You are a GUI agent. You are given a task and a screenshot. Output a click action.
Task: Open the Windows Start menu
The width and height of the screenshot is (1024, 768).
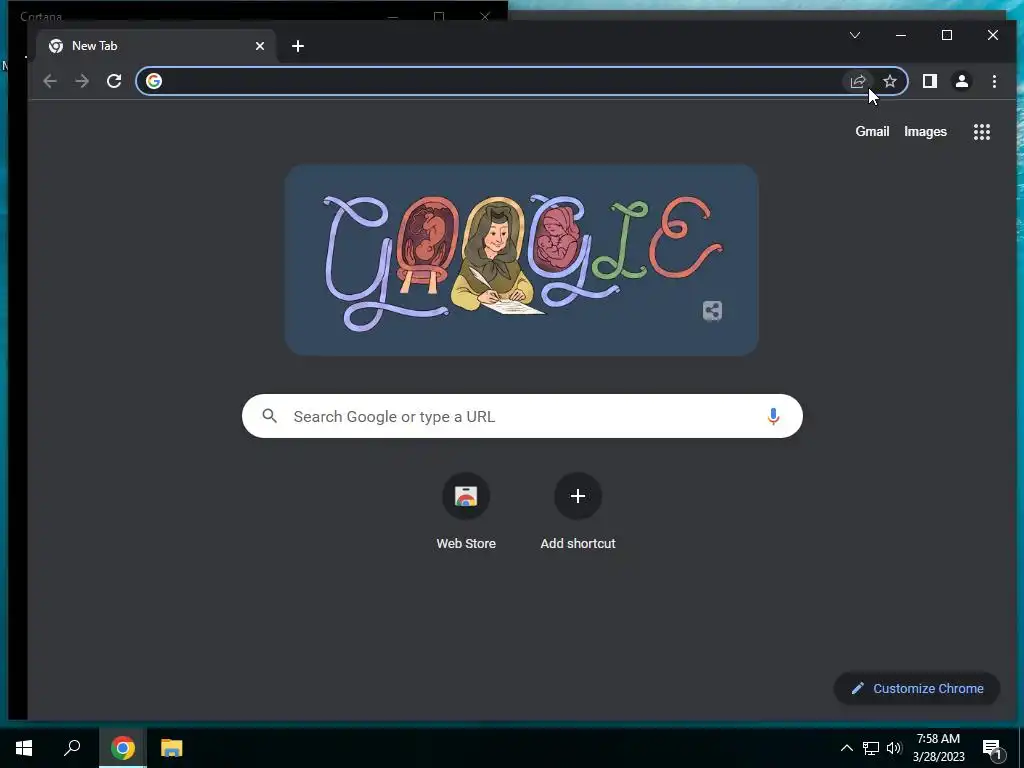(x=24, y=748)
